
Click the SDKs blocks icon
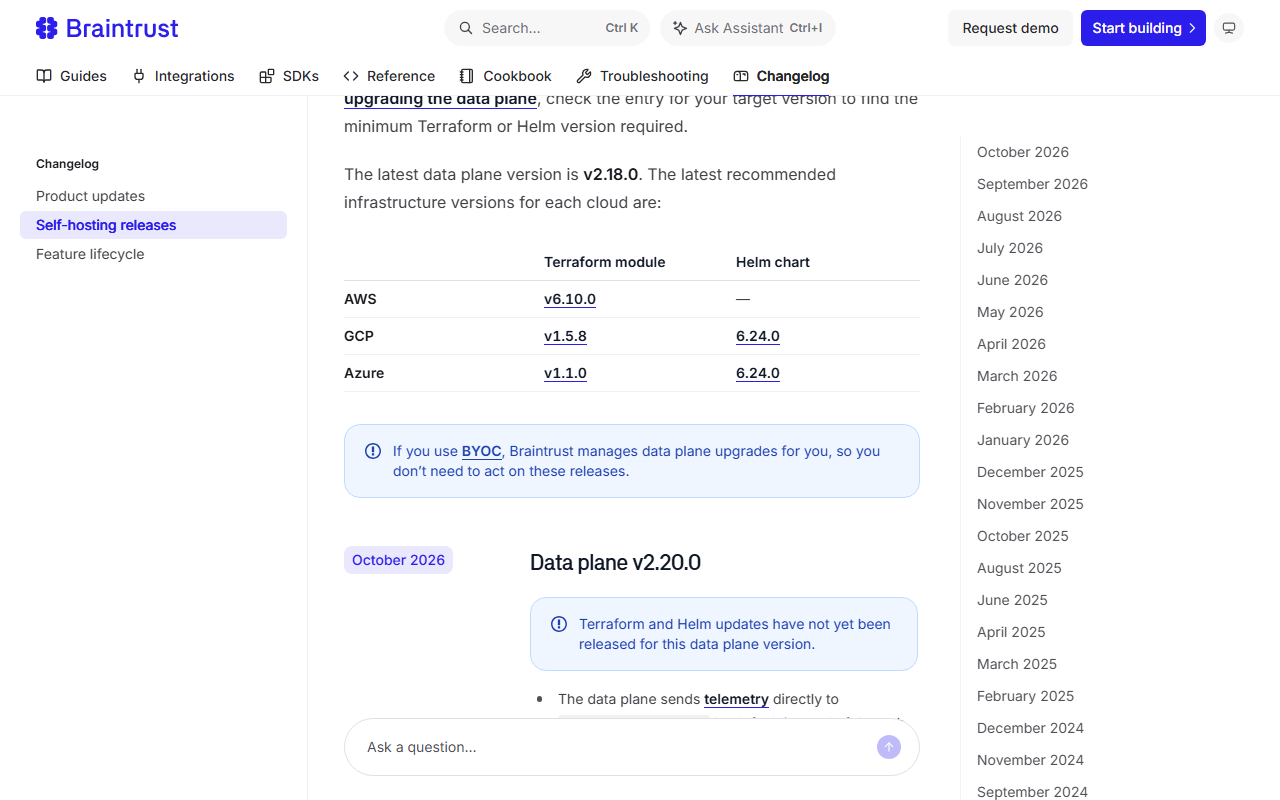pos(267,76)
